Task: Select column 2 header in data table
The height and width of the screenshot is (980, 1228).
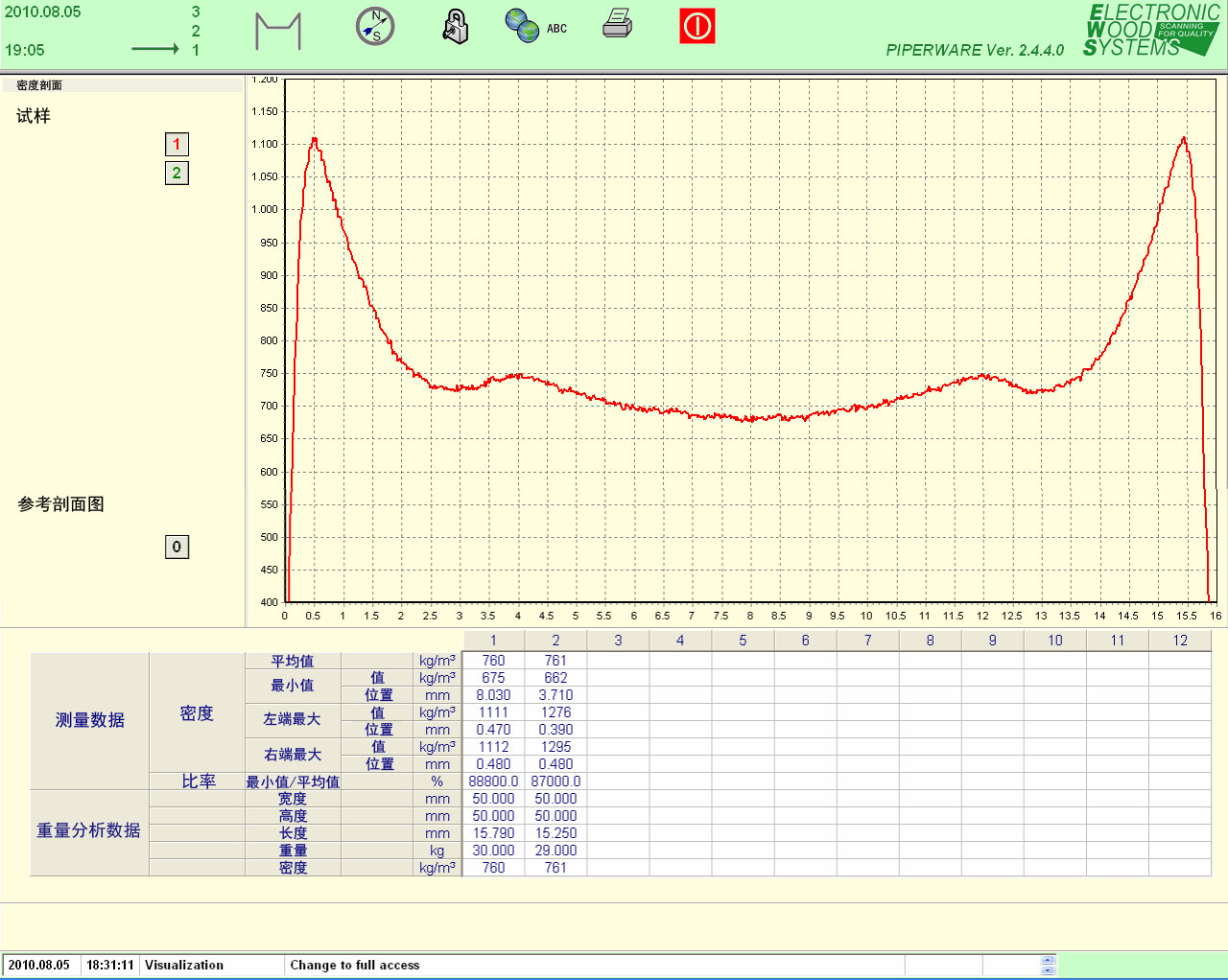Action: point(555,641)
